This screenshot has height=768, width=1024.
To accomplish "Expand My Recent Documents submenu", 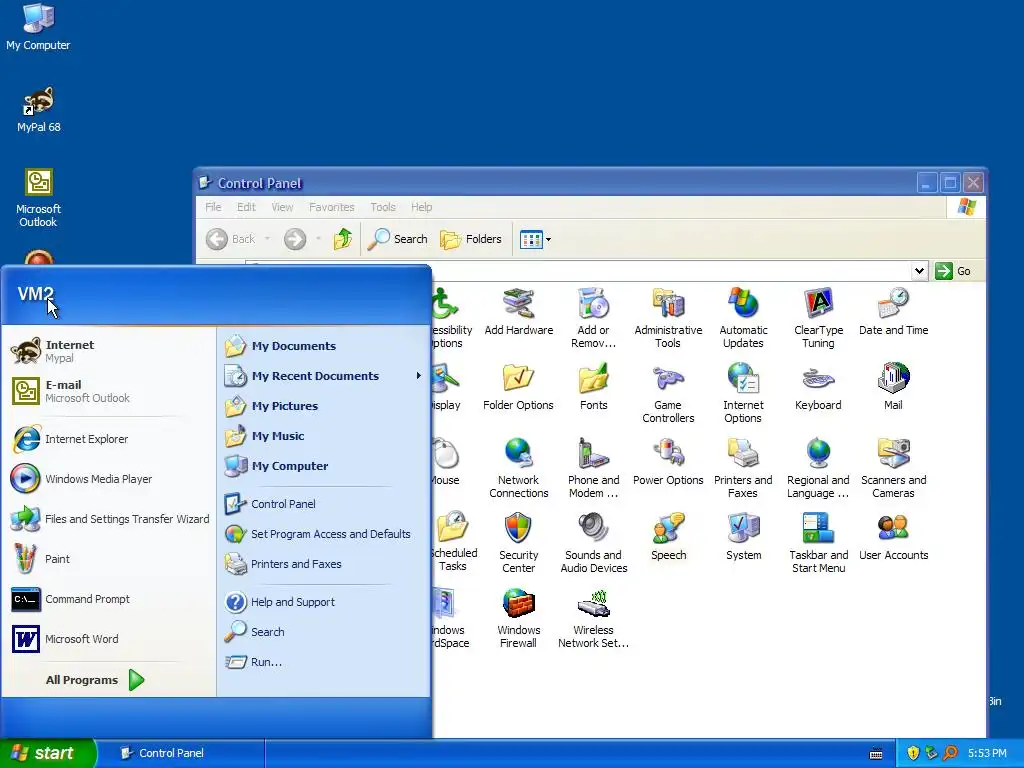I will click(323, 376).
